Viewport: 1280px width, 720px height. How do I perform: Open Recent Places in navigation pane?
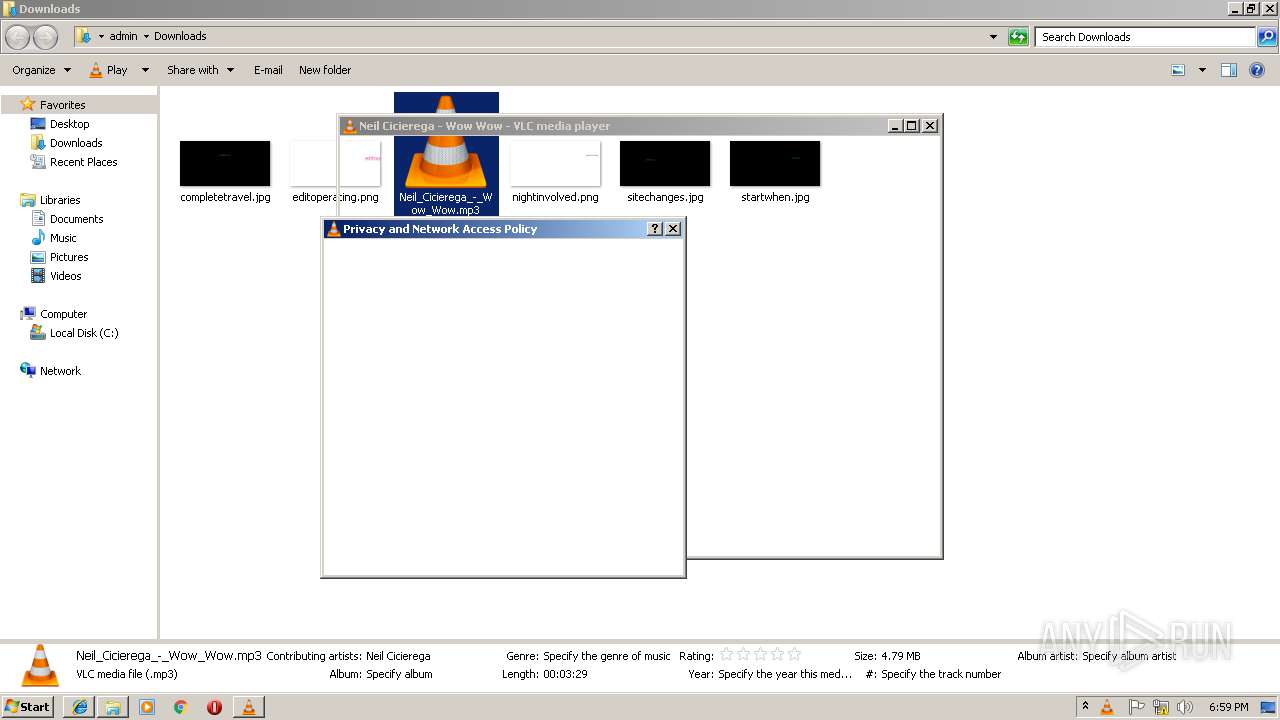pyautogui.click(x=83, y=162)
